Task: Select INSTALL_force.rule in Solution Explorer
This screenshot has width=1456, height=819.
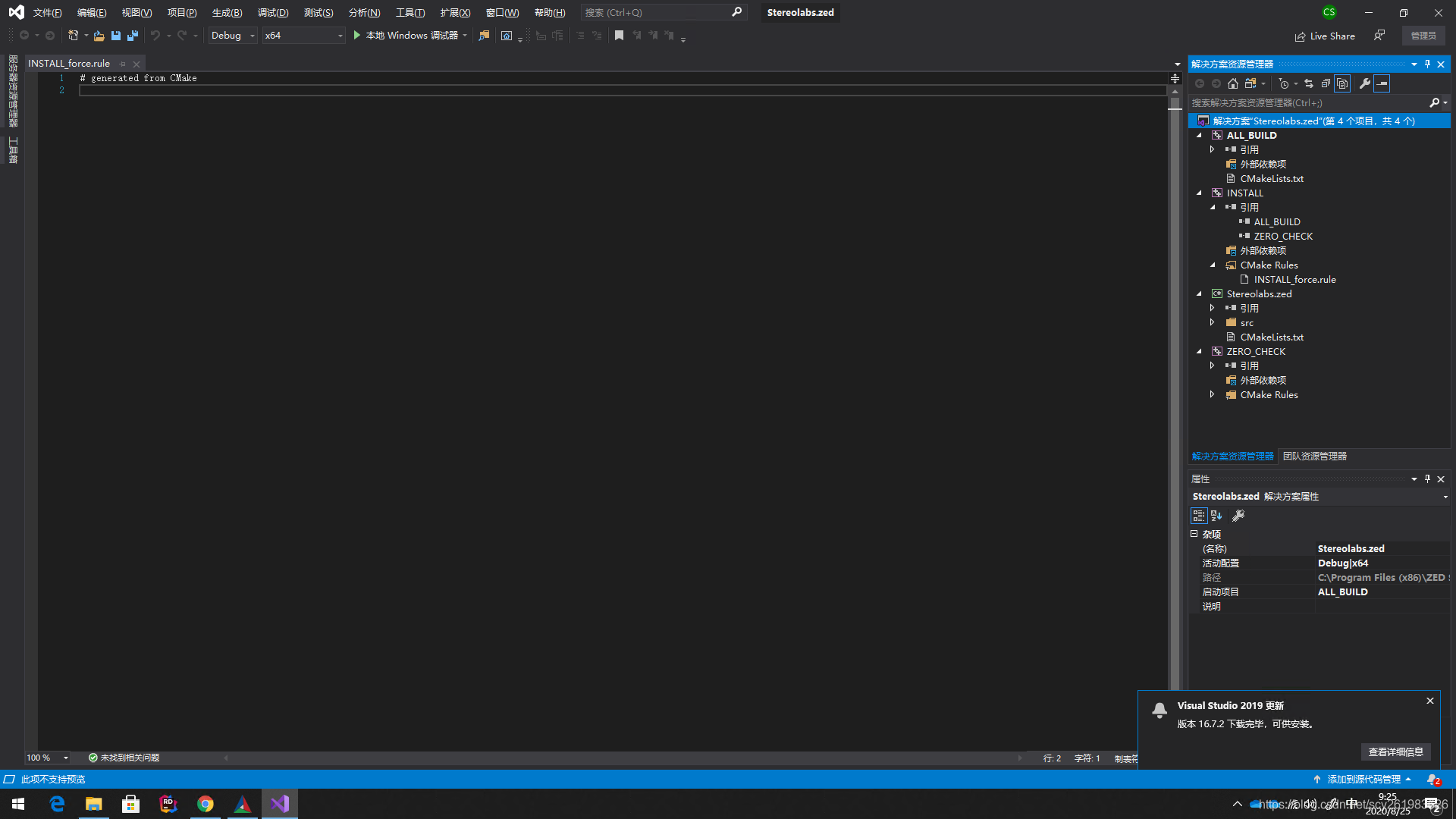Action: tap(1294, 279)
